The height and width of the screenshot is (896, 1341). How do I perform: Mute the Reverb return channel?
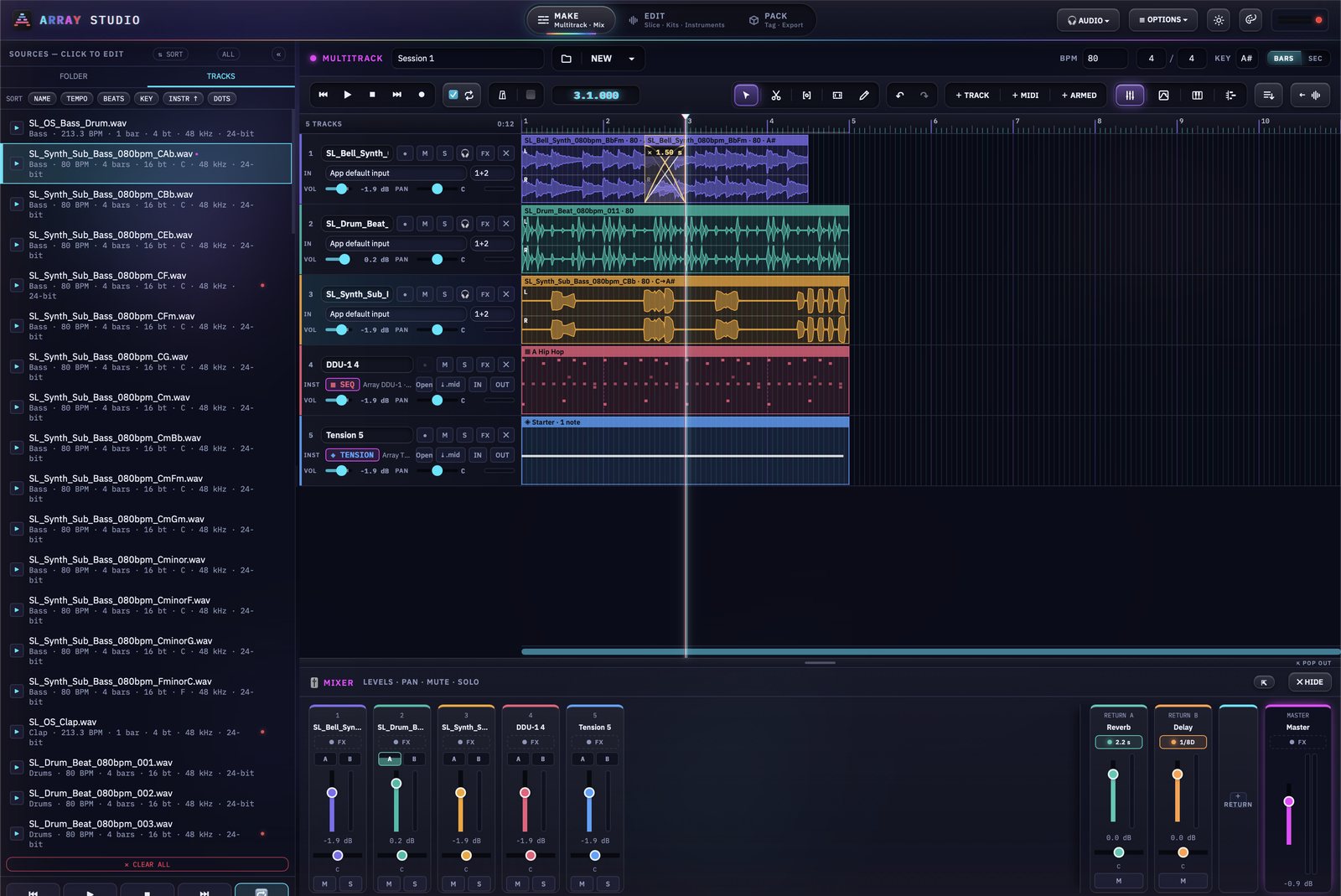pos(1118,881)
